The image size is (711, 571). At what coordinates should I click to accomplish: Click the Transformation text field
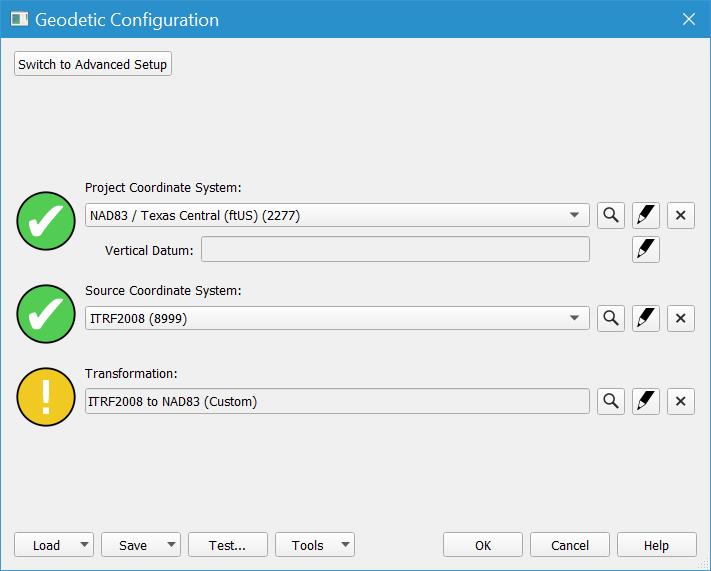click(x=337, y=401)
